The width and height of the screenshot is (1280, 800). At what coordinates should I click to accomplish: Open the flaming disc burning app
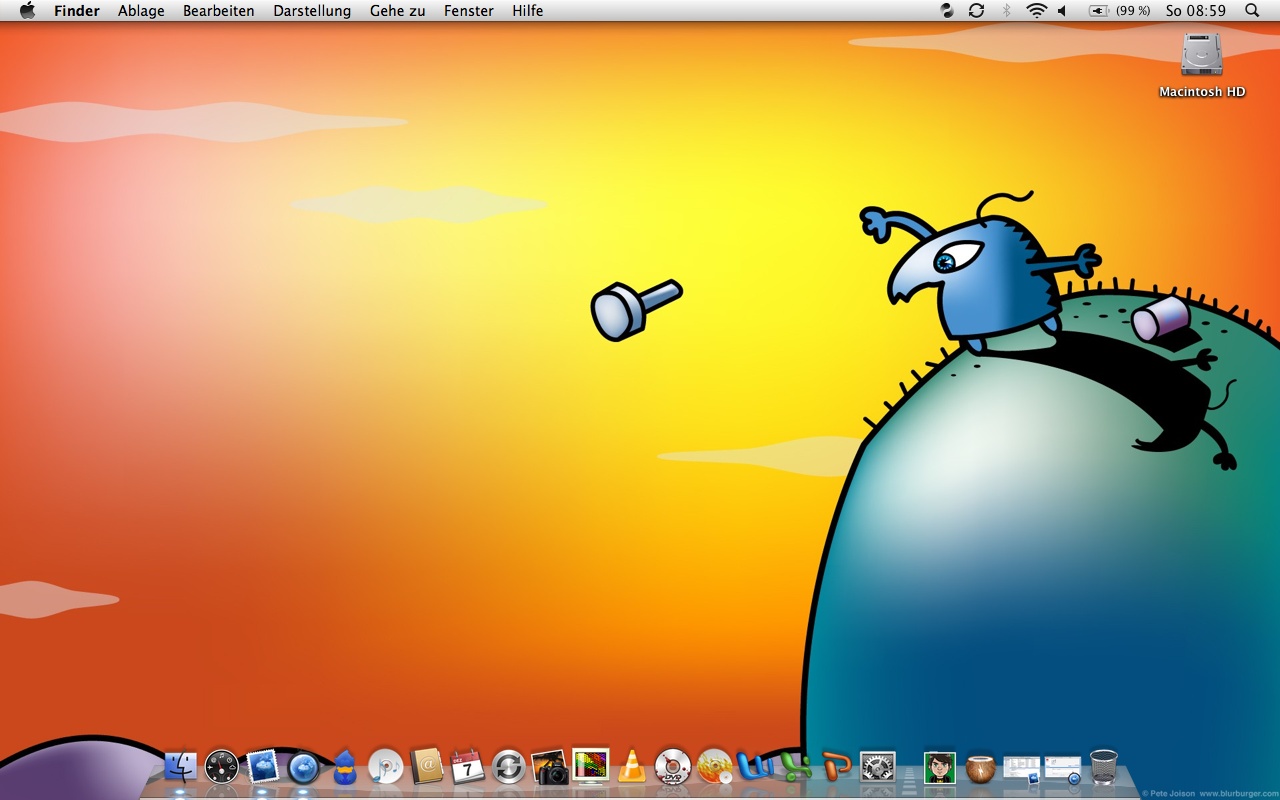pyautogui.click(x=714, y=767)
